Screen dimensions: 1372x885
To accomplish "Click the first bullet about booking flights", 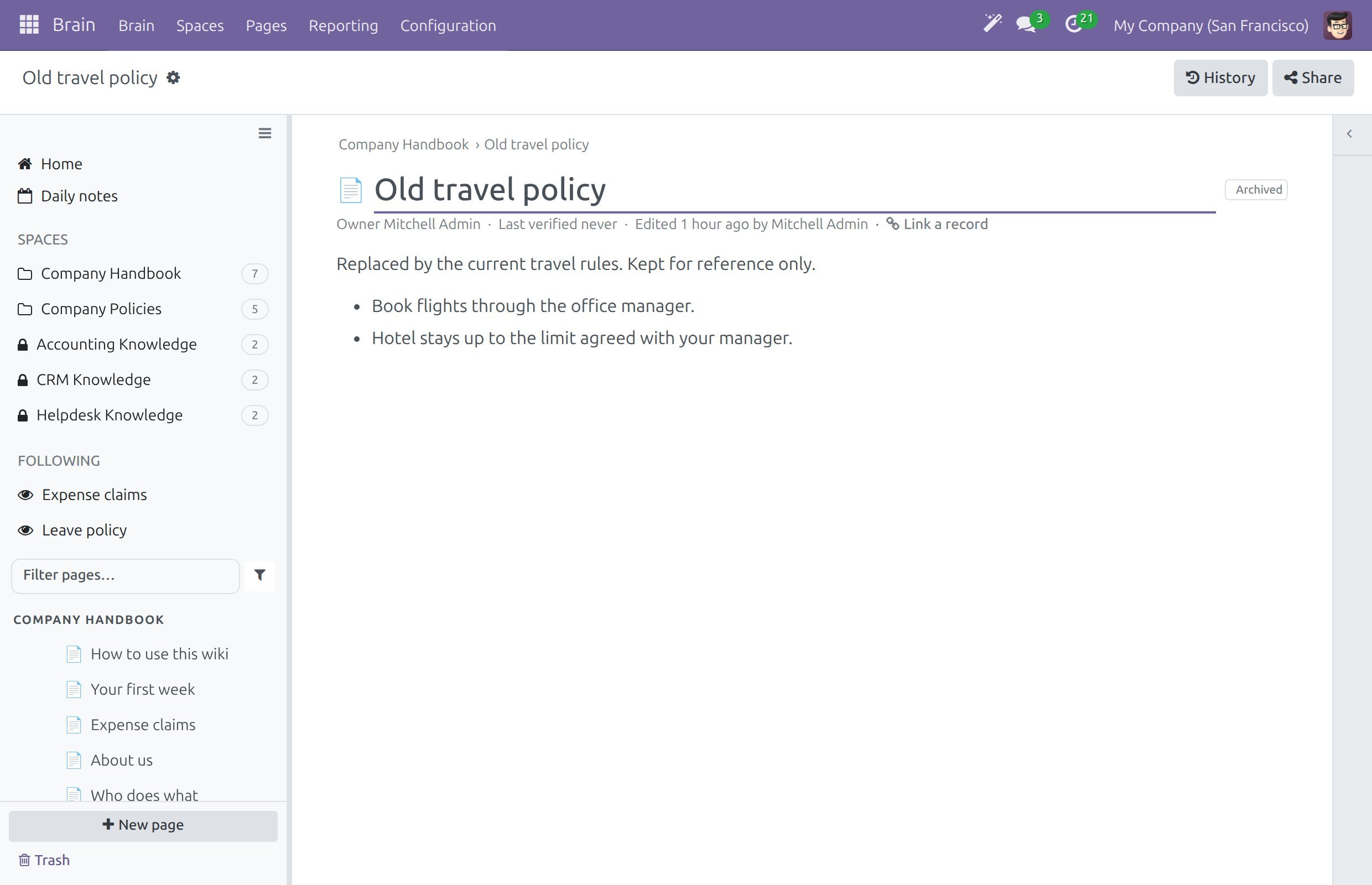I will click(533, 306).
